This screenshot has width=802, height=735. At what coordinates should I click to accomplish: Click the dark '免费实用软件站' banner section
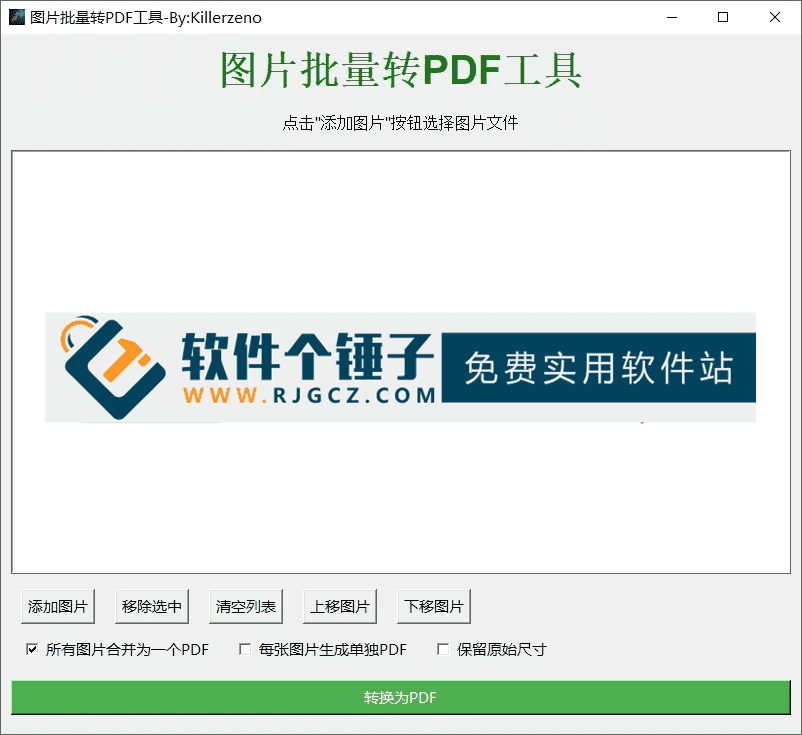(598, 368)
